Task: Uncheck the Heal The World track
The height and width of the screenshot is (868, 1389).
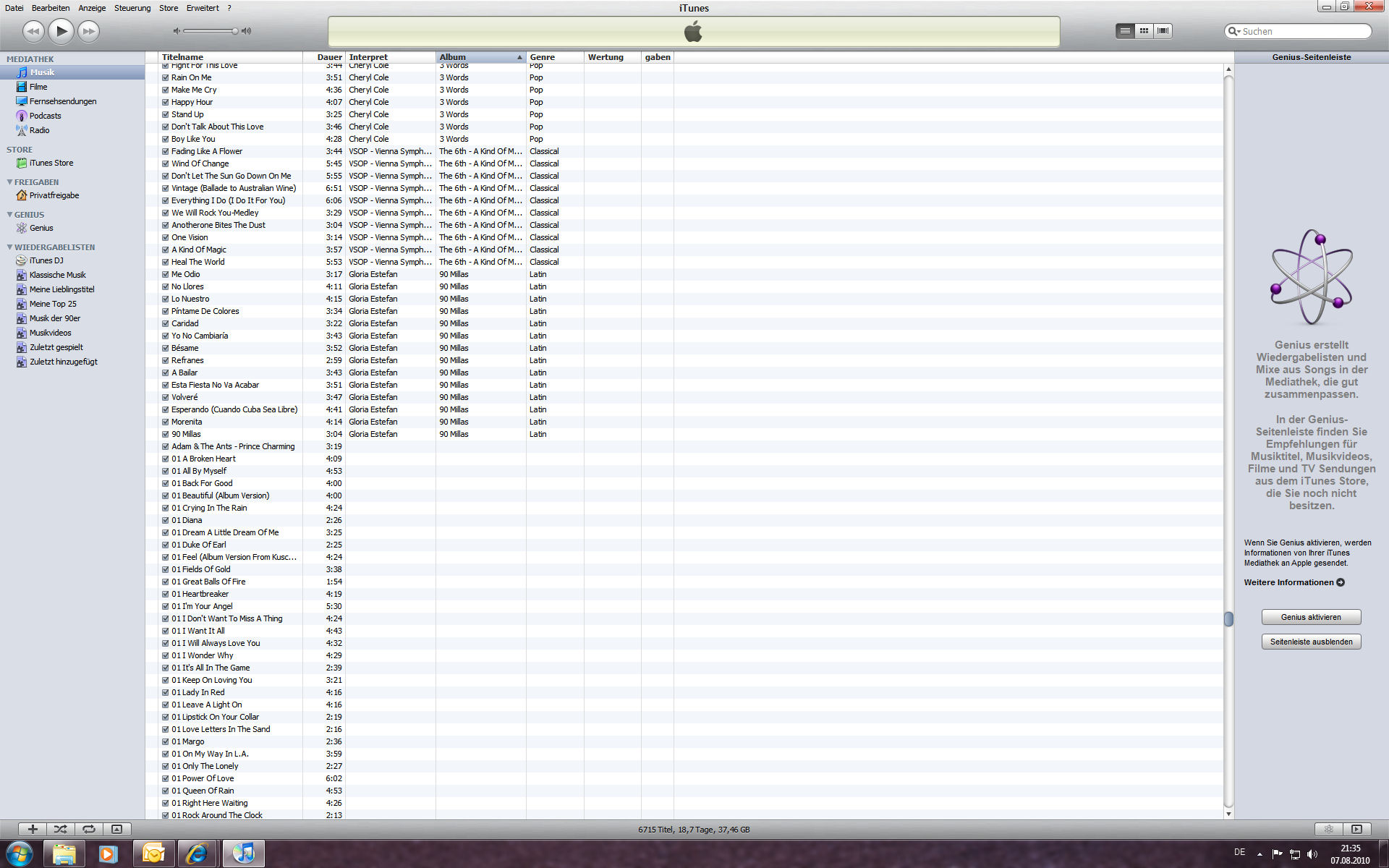Action: [x=165, y=262]
